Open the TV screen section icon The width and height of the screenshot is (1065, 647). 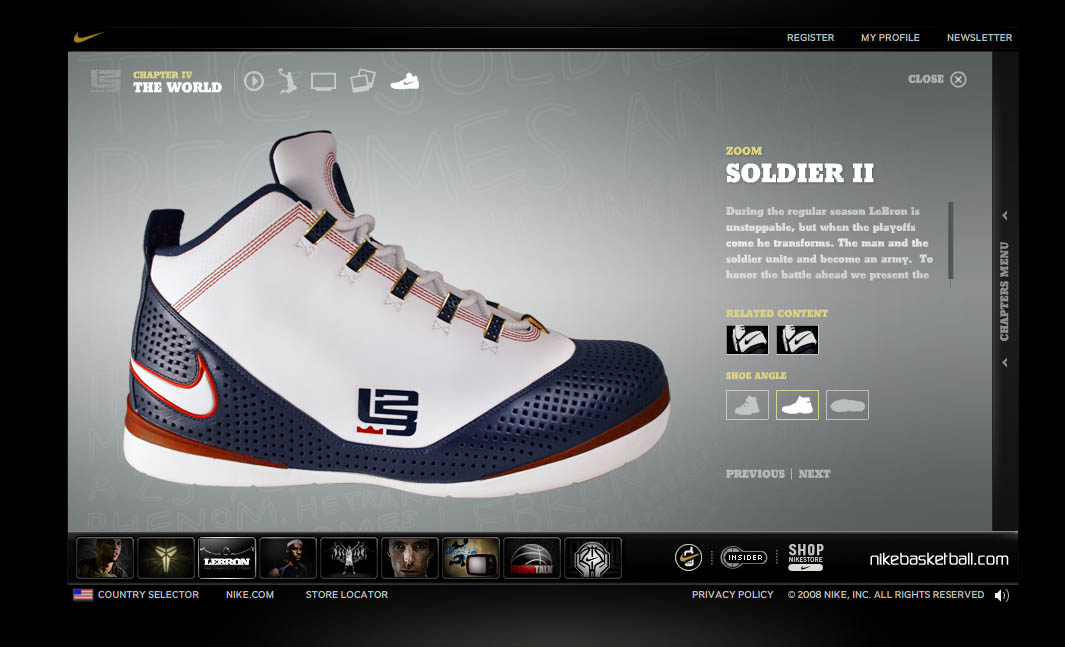pyautogui.click(x=323, y=82)
